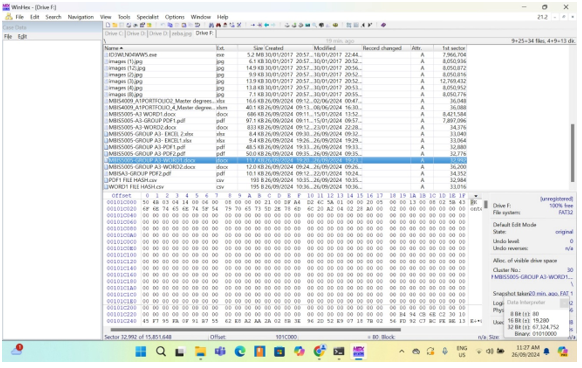
Task: Click the magnifier toolbar icon
Action: point(314,25)
